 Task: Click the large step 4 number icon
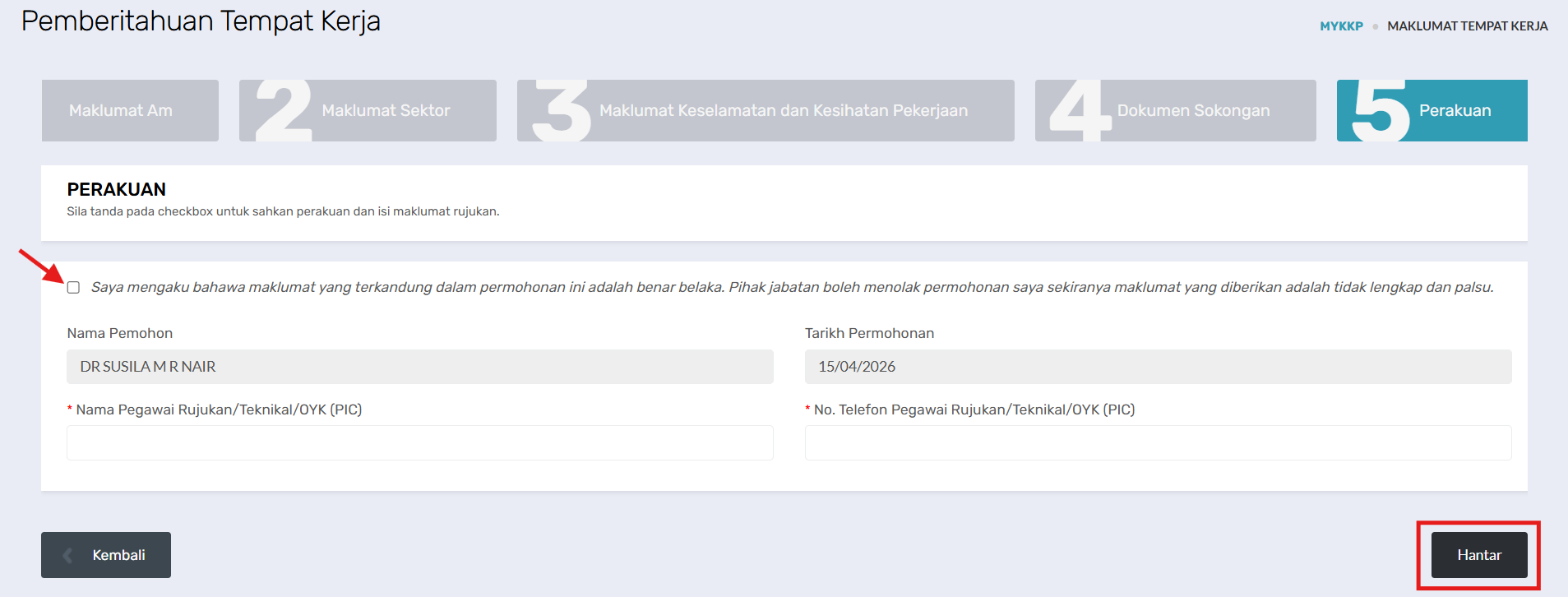(x=1079, y=110)
